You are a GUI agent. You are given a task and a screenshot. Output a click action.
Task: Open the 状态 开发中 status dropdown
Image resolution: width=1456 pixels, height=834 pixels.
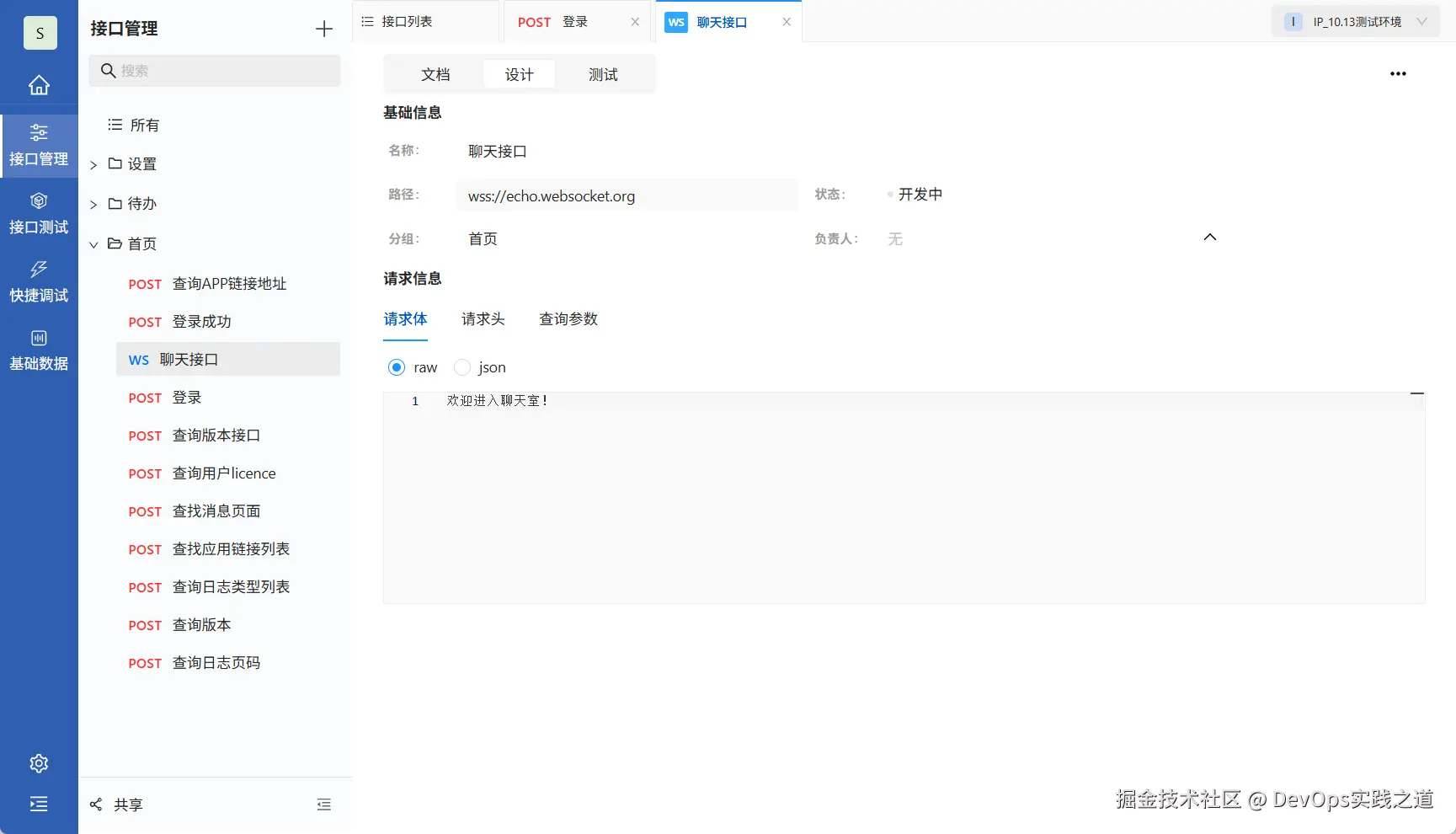(x=915, y=195)
